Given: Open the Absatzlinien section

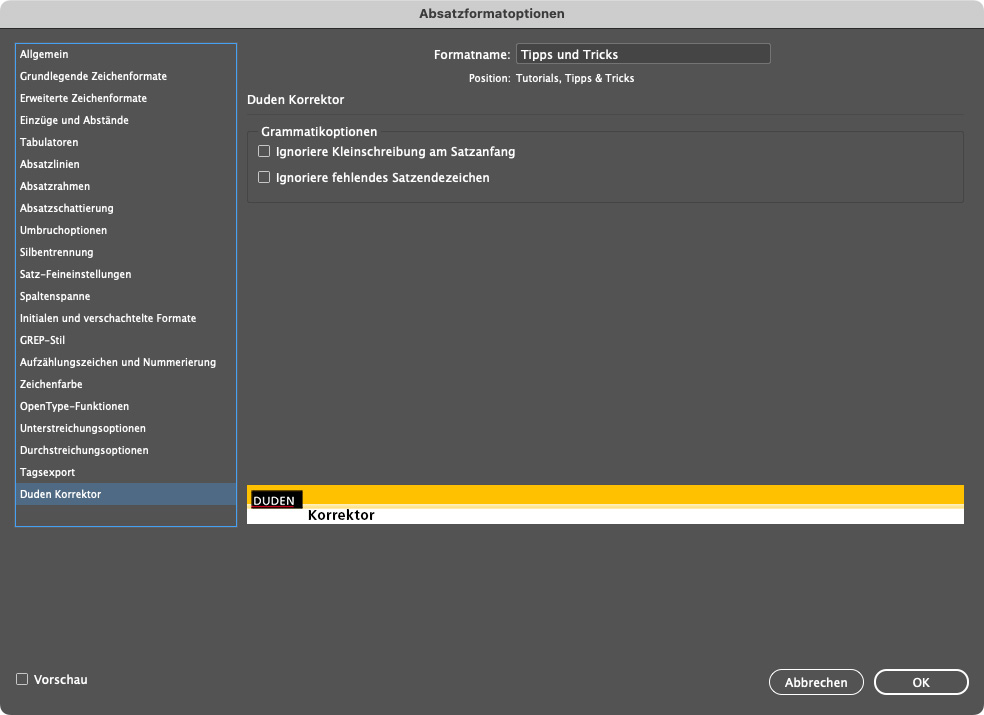Looking at the screenshot, I should pos(126,164).
